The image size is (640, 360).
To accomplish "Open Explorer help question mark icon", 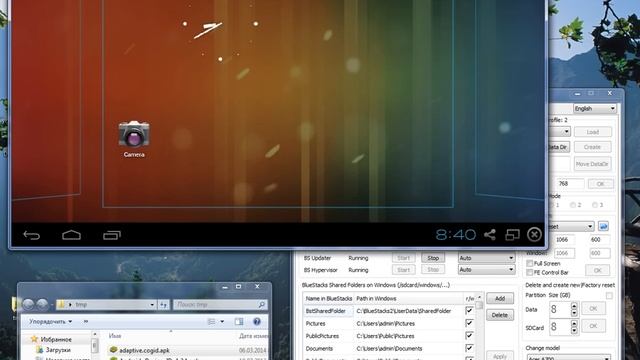I will 257,322.
